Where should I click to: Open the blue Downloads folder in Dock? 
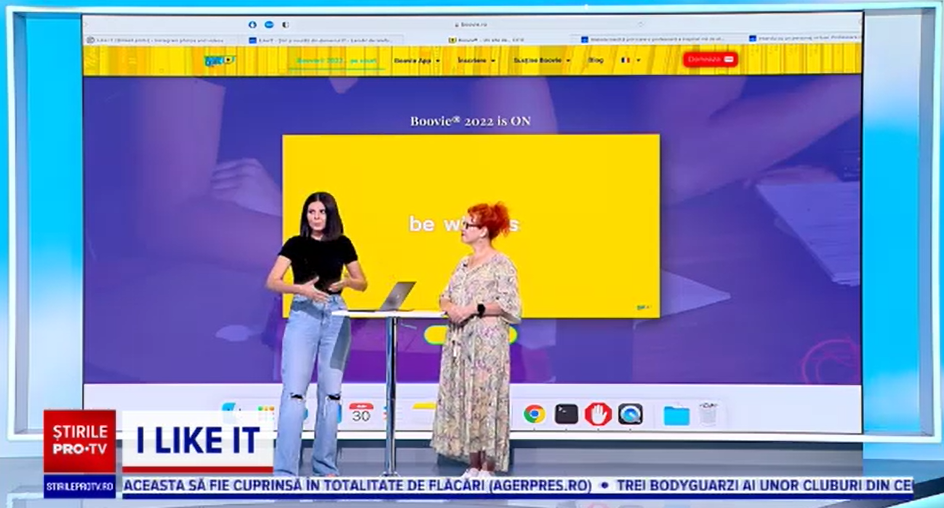point(676,415)
